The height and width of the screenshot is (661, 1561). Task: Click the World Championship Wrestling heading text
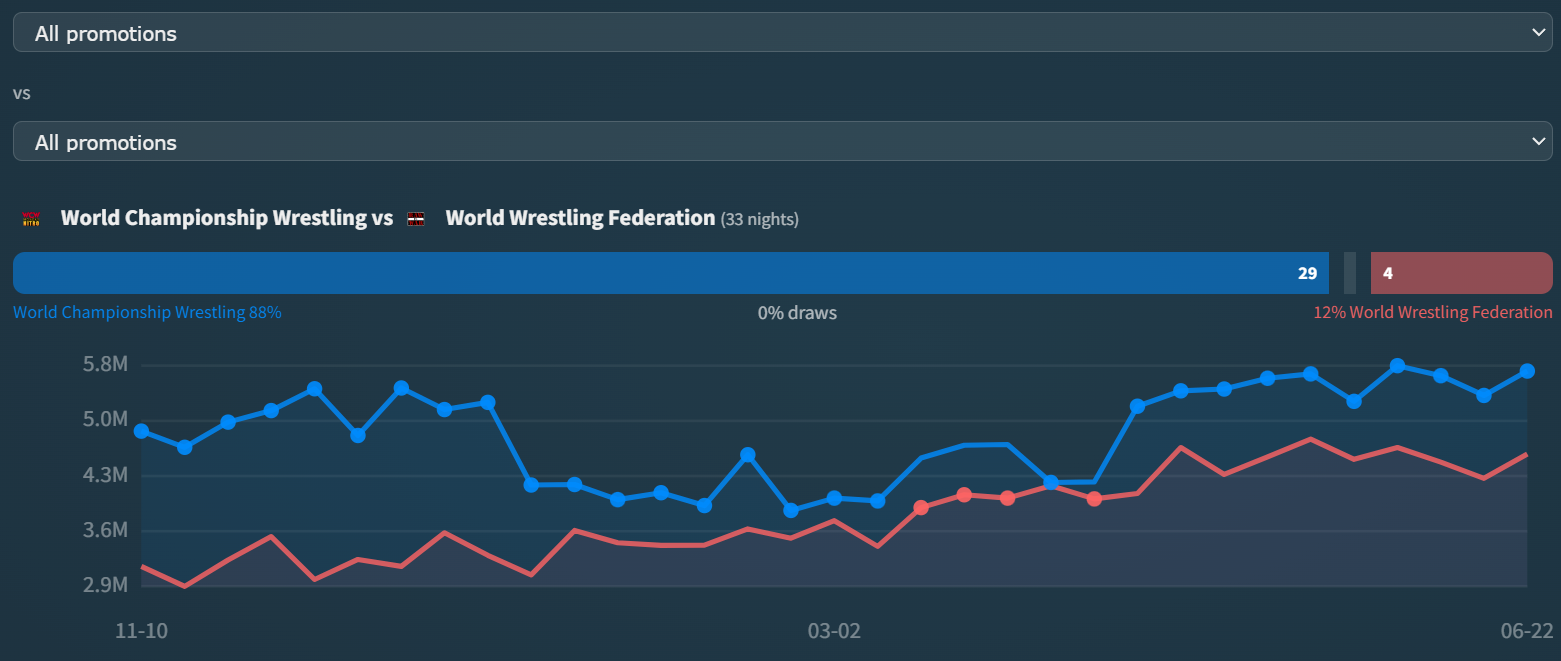click(x=226, y=218)
